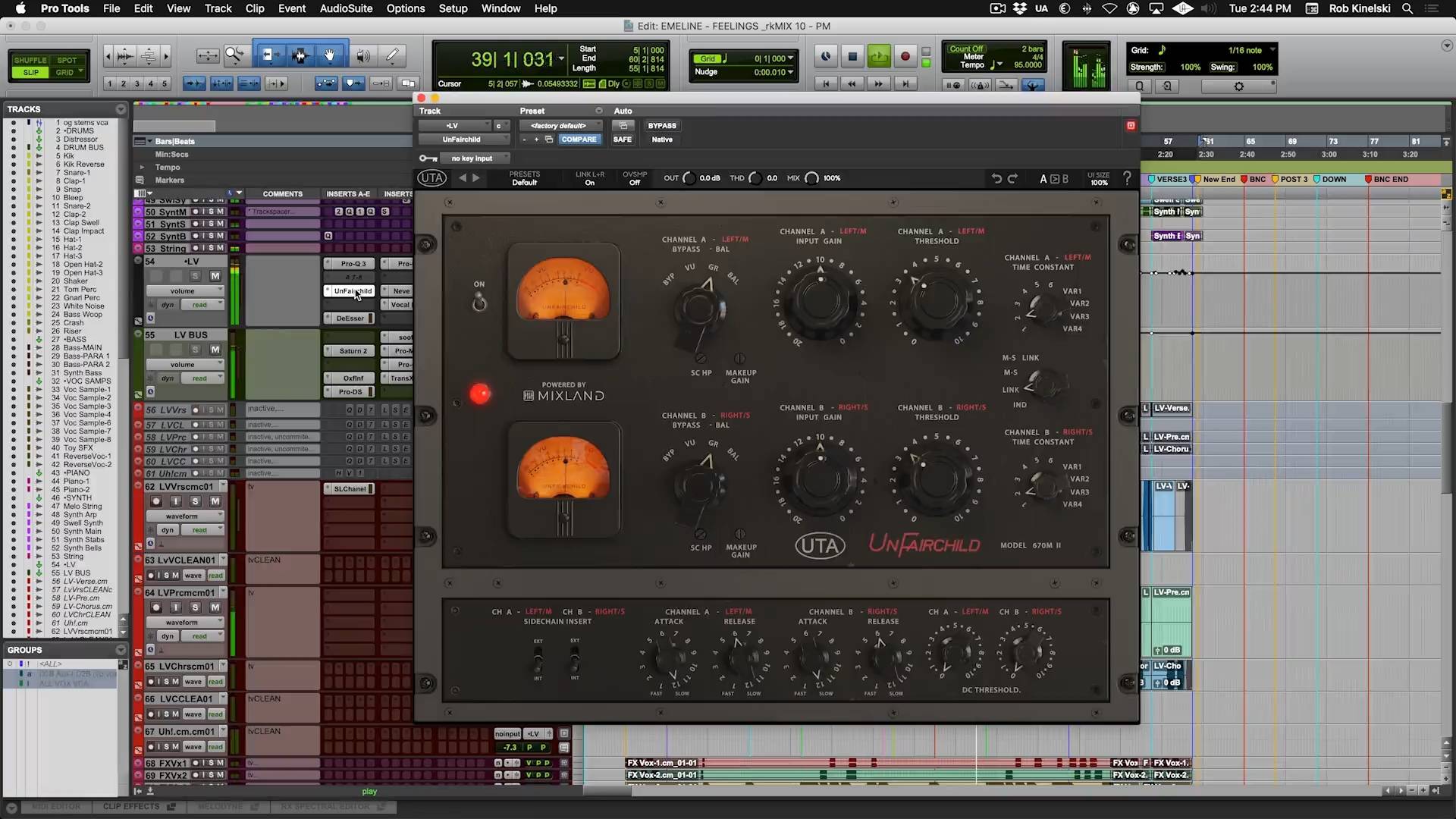The width and height of the screenshot is (1456, 819).
Task: Open the Track menu
Action: pos(218,8)
